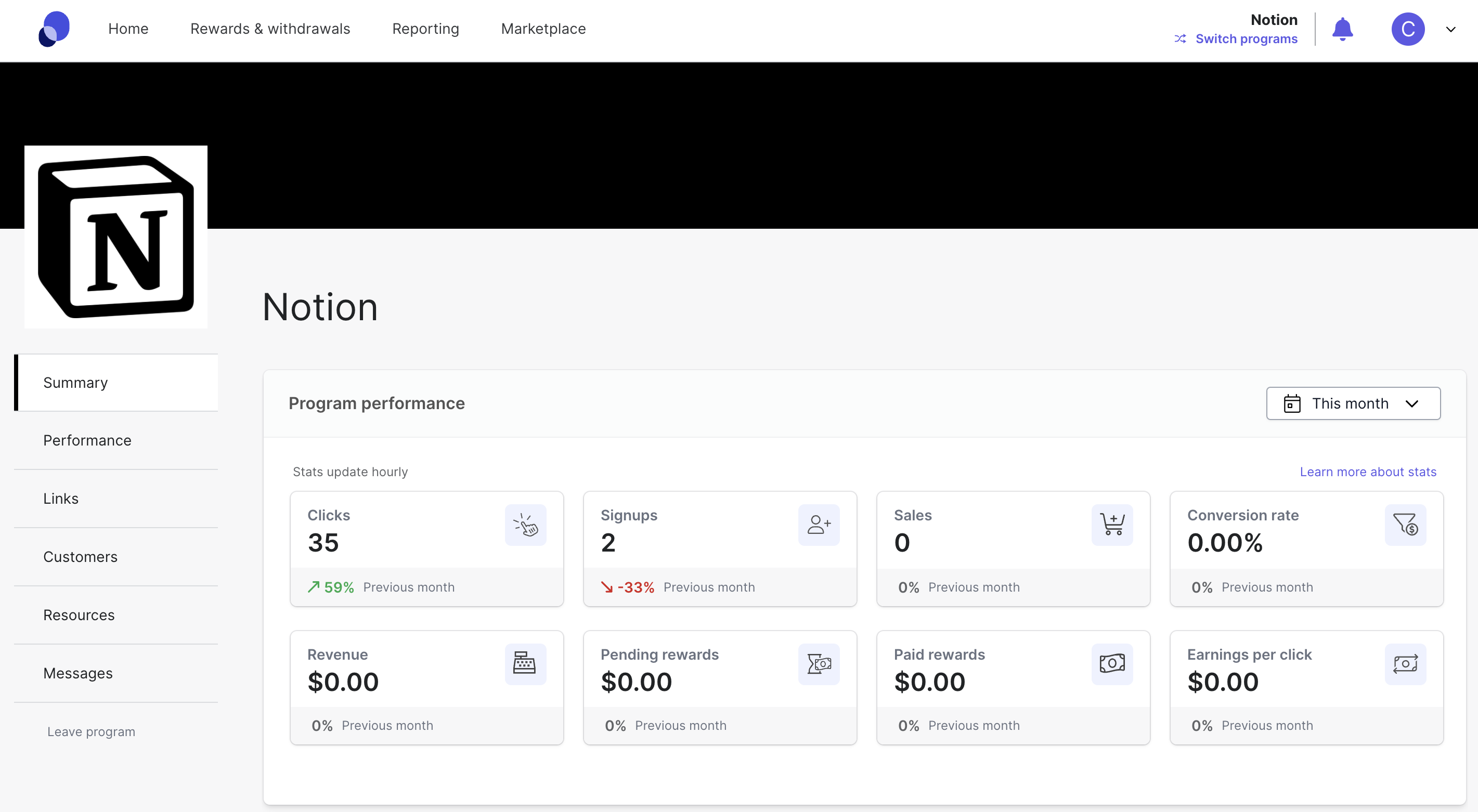Viewport: 1478px width, 812px height.
Task: Click the Notion page title
Action: (x=320, y=307)
